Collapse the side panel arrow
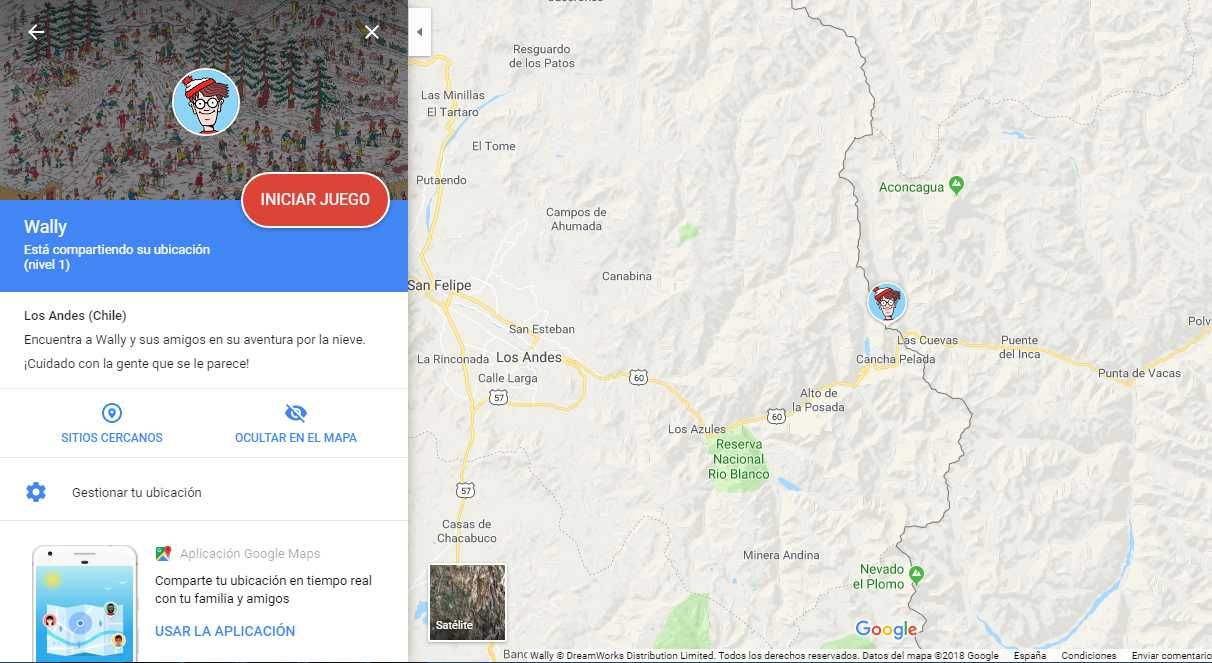This screenshot has width=1212, height=663. 420,32
